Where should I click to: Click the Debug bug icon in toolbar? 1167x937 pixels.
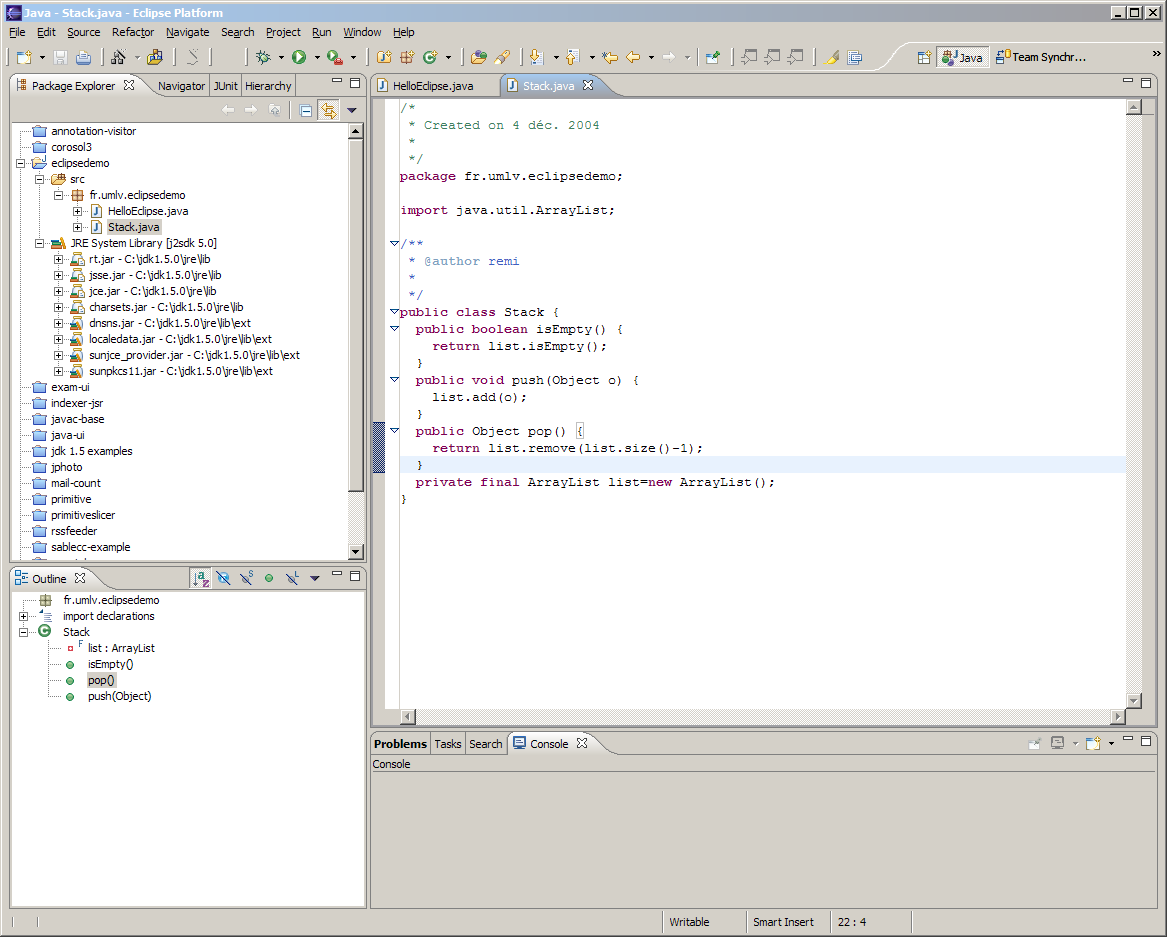264,58
